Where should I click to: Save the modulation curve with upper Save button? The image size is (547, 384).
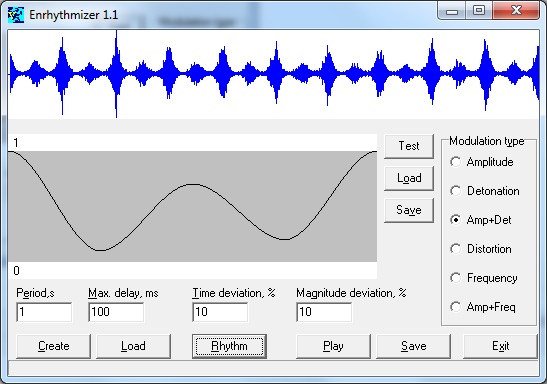point(409,210)
